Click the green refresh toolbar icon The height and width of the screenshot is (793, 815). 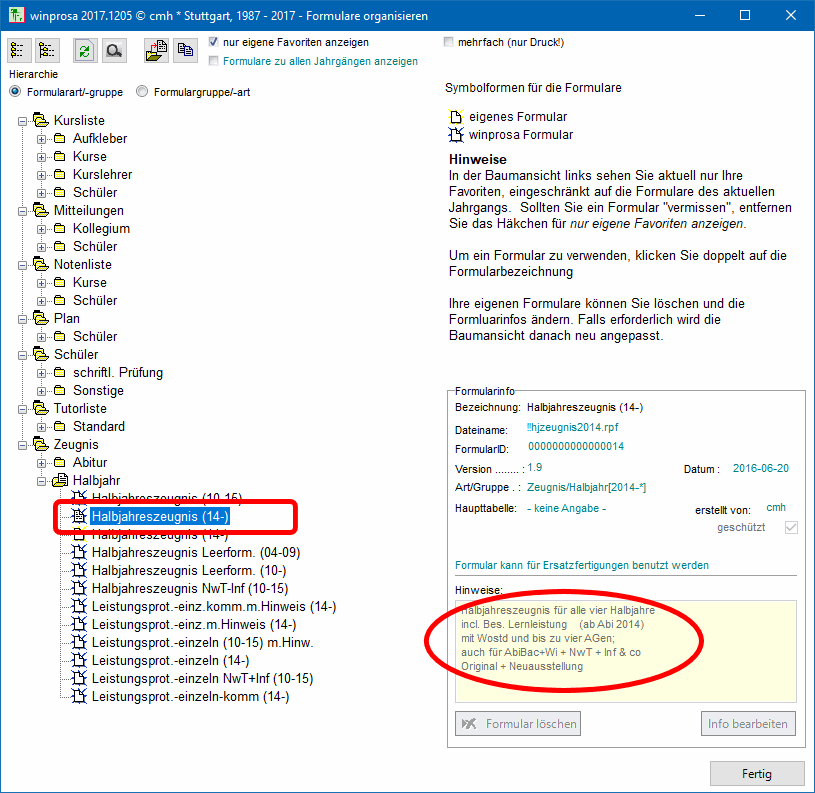[84, 51]
